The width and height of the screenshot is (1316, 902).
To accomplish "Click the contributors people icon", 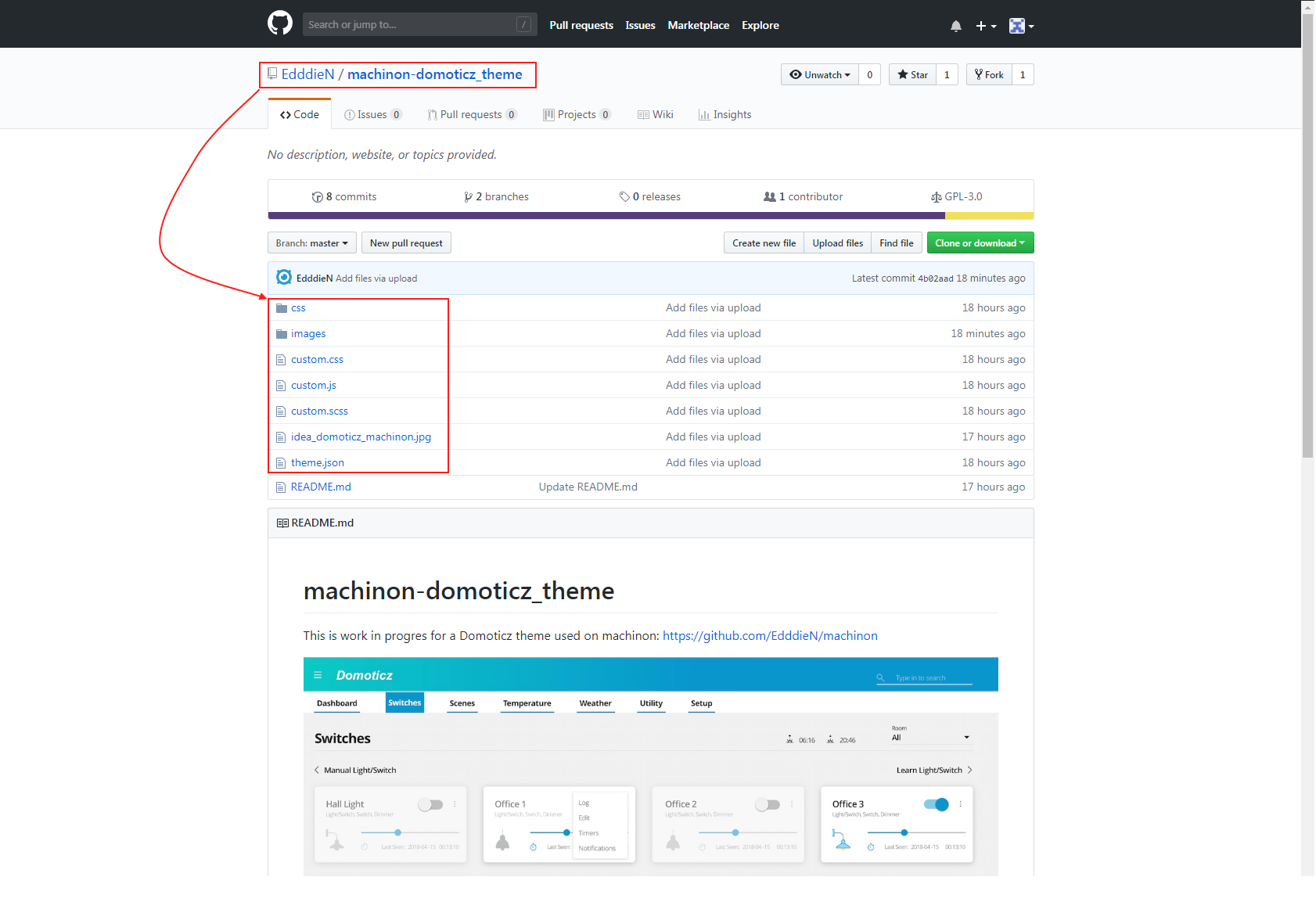I will [x=770, y=197].
